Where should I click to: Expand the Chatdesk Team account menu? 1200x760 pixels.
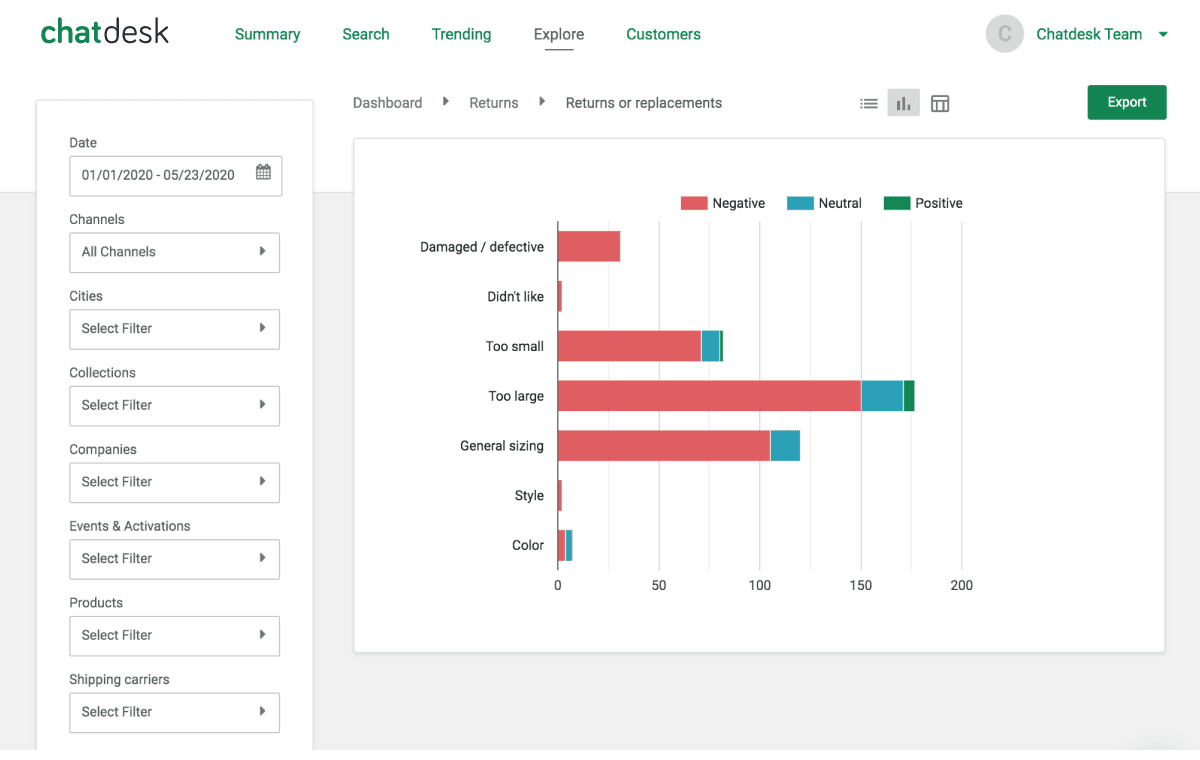(x=1162, y=33)
